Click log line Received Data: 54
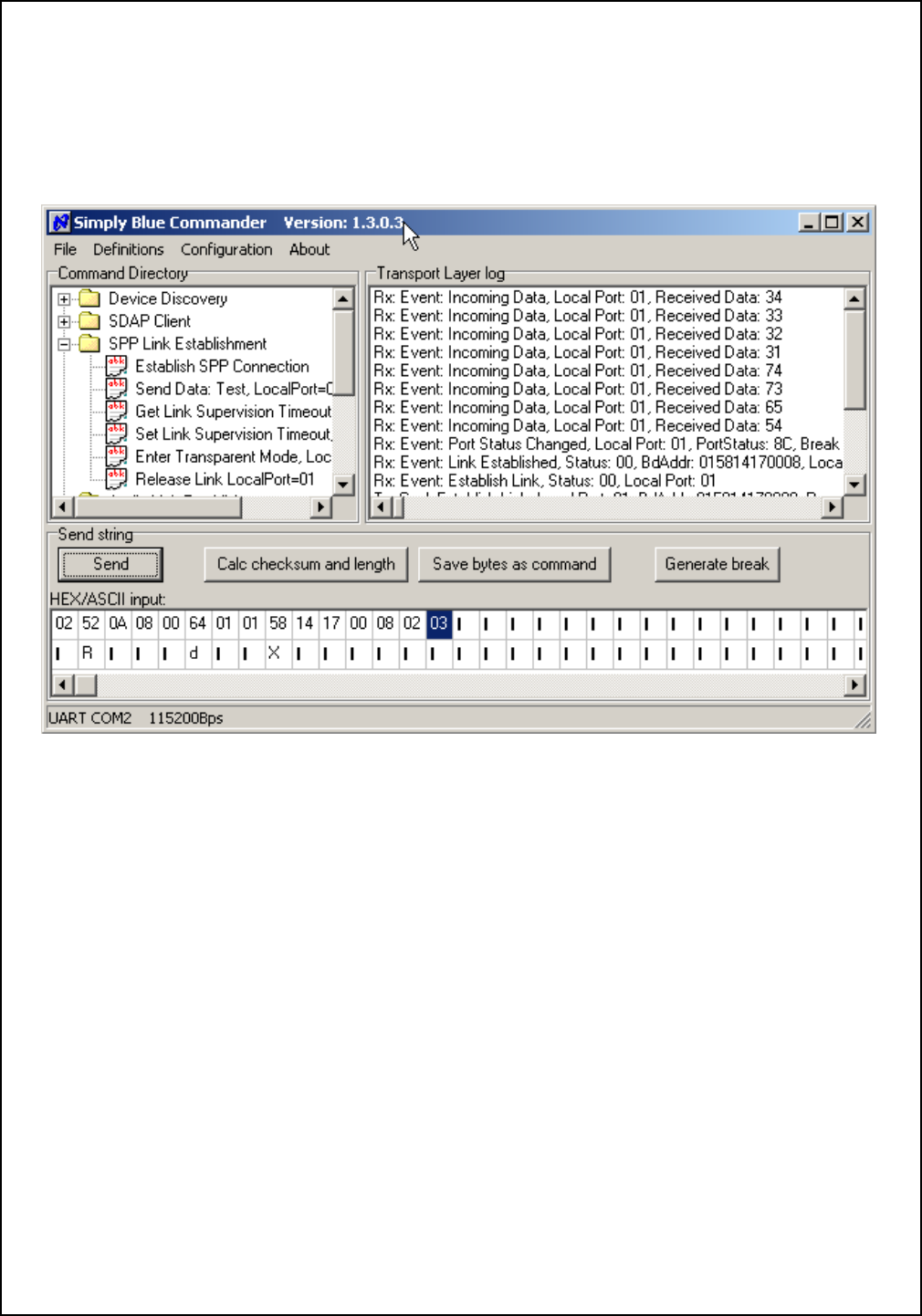Viewport: 922px width, 1316px height. pos(578,426)
